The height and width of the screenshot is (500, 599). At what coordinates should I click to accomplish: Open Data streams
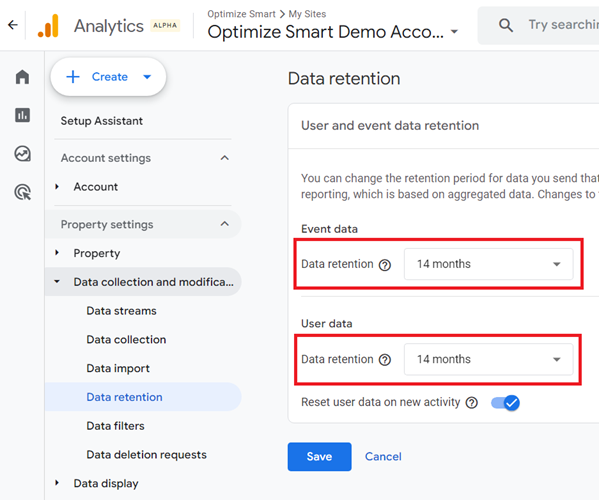click(121, 311)
